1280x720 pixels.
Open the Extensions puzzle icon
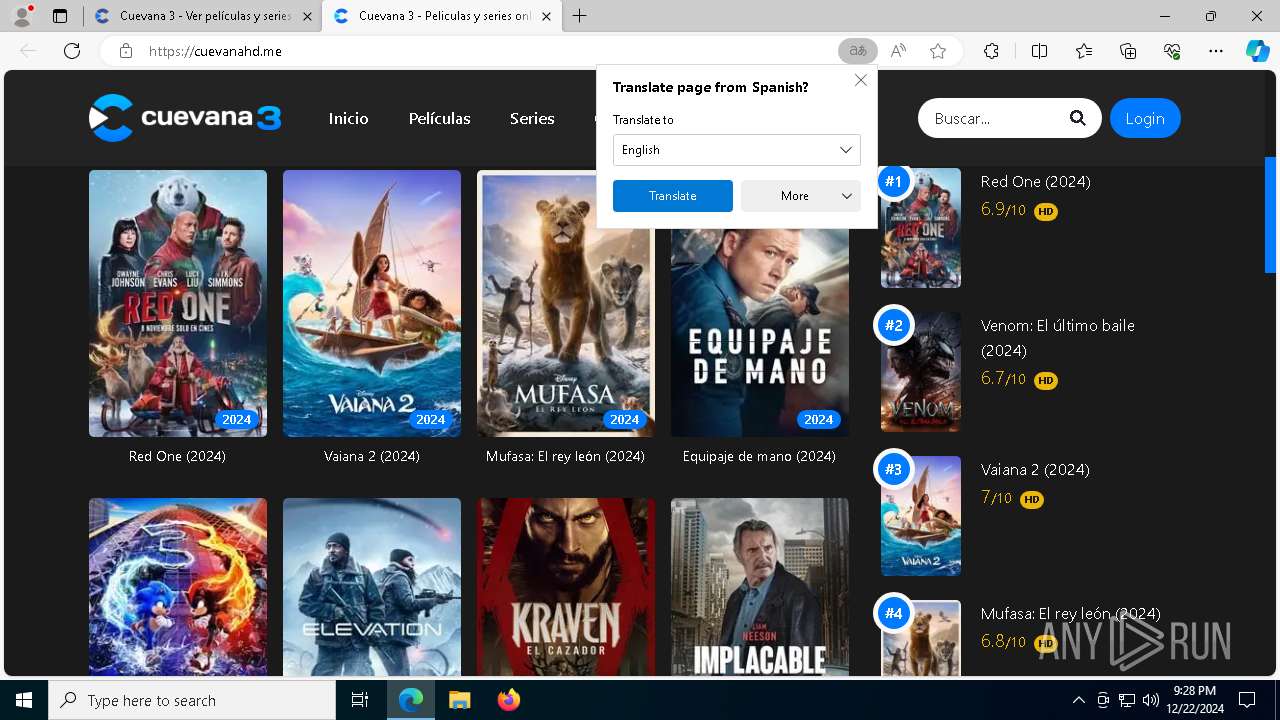click(x=991, y=51)
